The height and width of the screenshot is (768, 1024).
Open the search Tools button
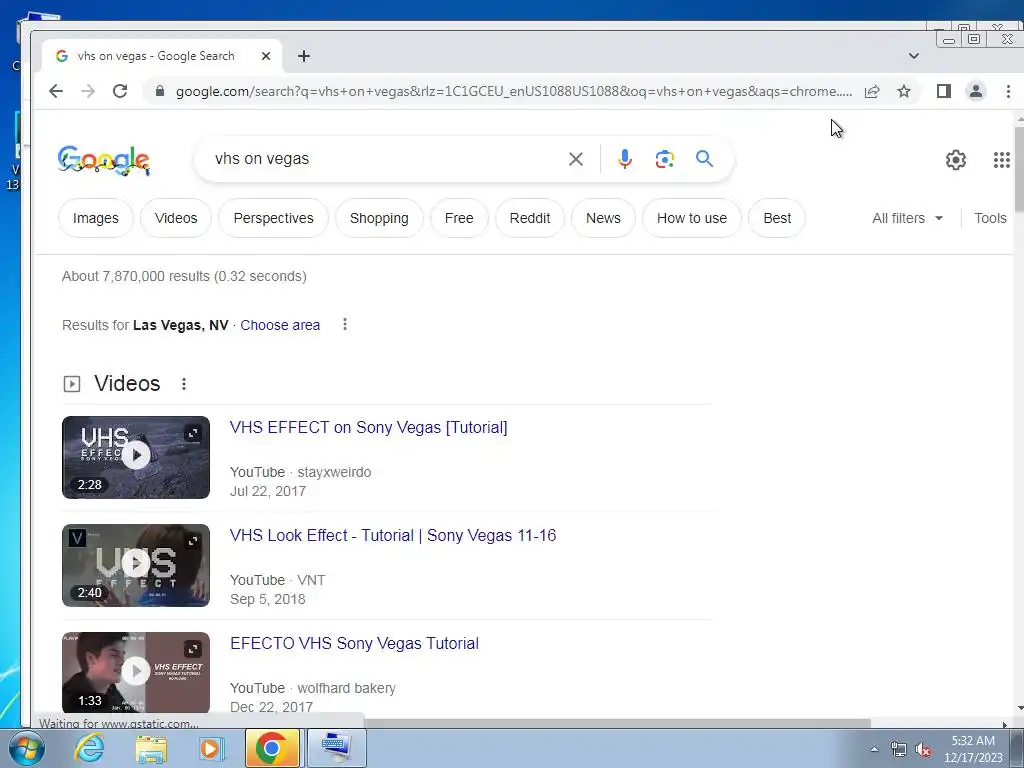(990, 218)
